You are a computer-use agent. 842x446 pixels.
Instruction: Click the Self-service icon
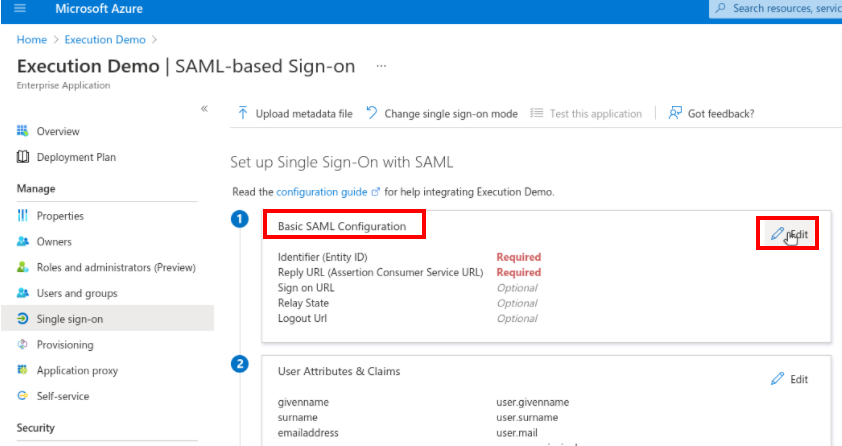pyautogui.click(x=23, y=396)
